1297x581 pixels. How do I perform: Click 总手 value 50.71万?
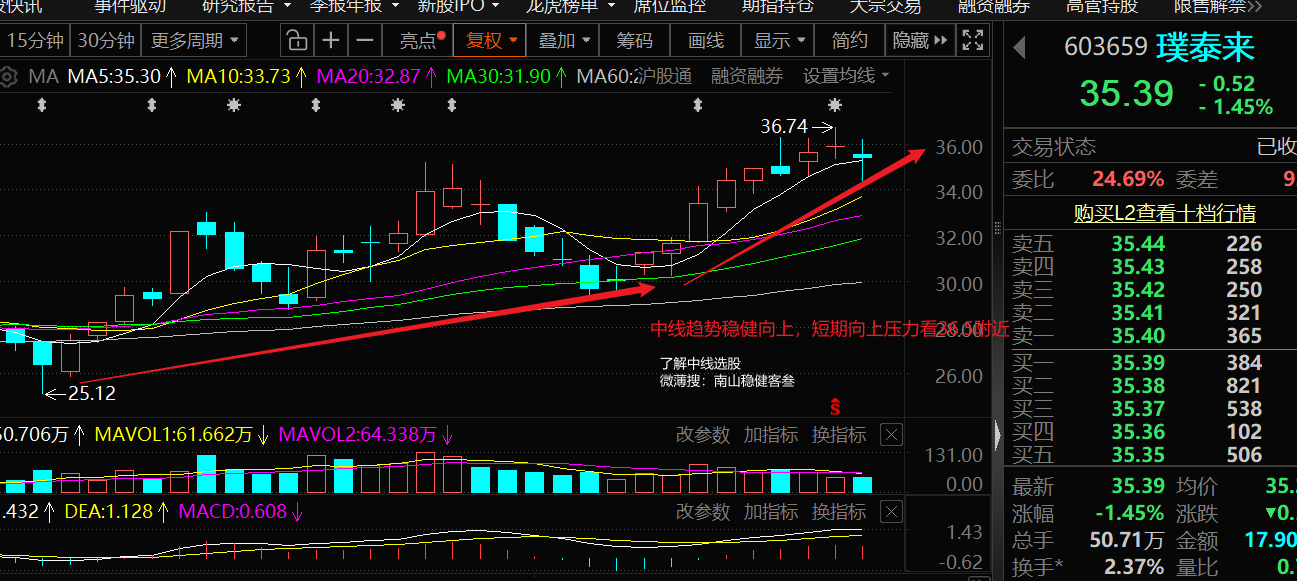pyautogui.click(x=1126, y=540)
